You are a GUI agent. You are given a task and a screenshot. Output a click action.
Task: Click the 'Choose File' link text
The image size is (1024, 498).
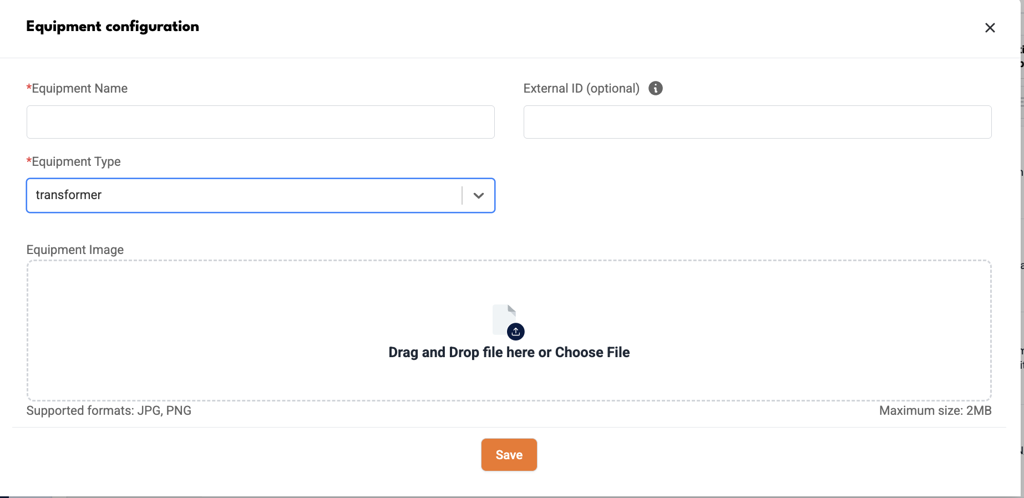pos(592,352)
